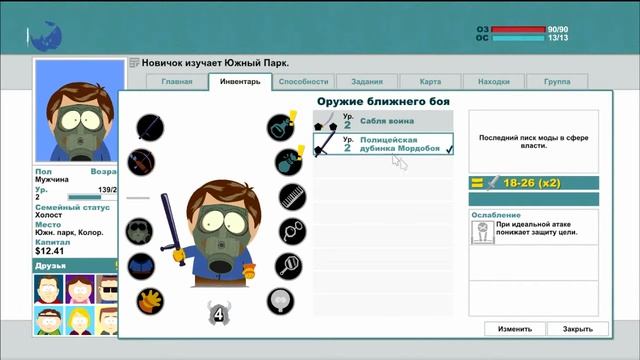Click the cyan ОС power bar

(x=518, y=38)
